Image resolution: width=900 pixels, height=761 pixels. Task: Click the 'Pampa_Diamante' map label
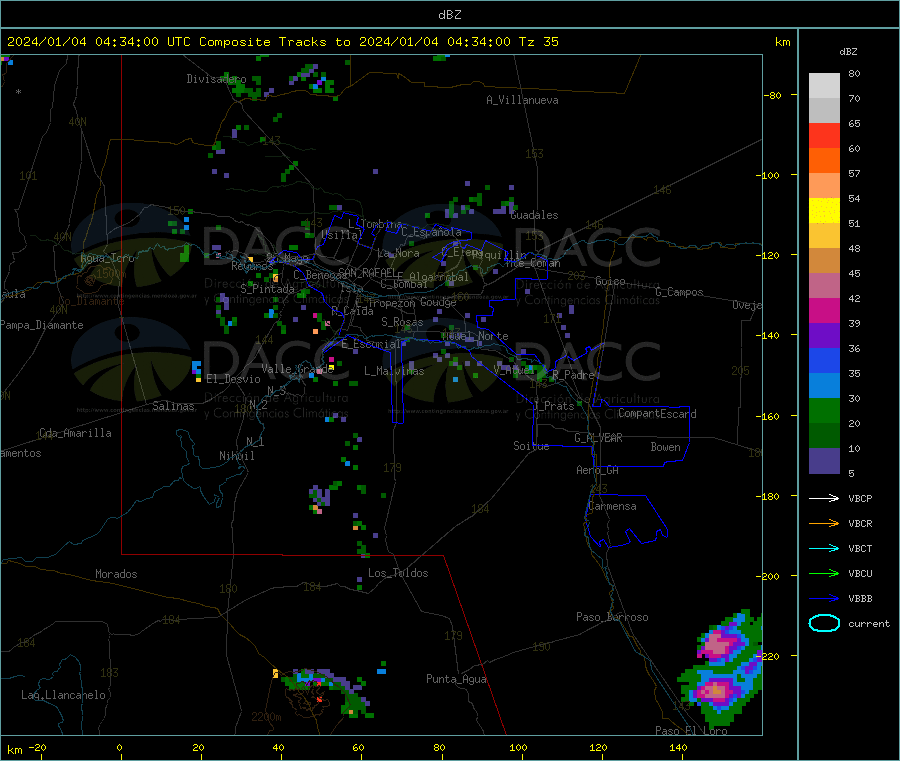pos(41,325)
